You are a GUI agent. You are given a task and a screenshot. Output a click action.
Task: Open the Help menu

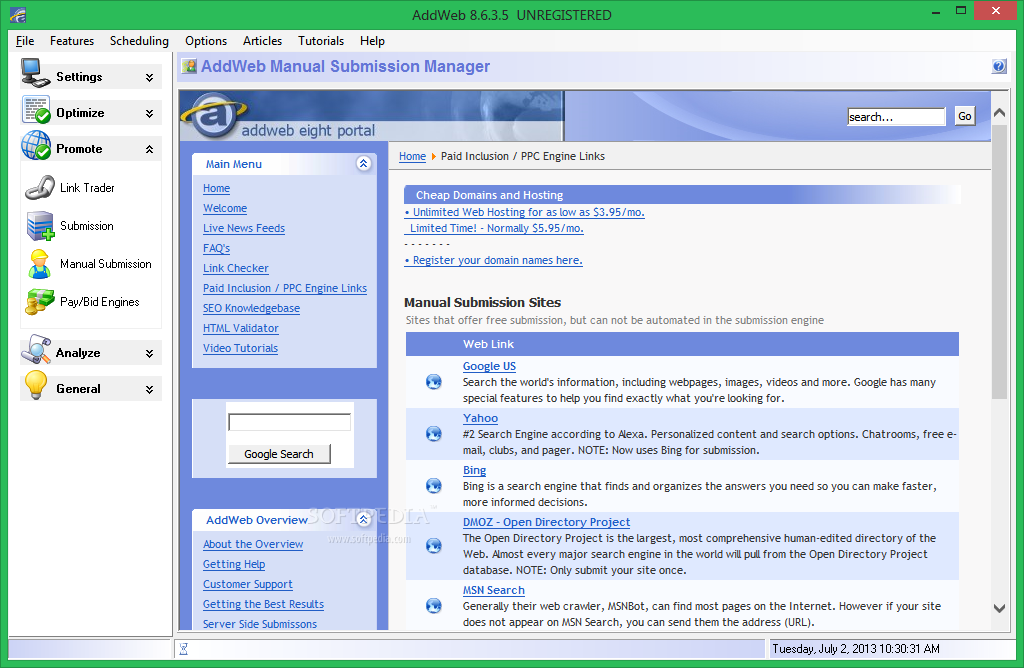click(372, 40)
